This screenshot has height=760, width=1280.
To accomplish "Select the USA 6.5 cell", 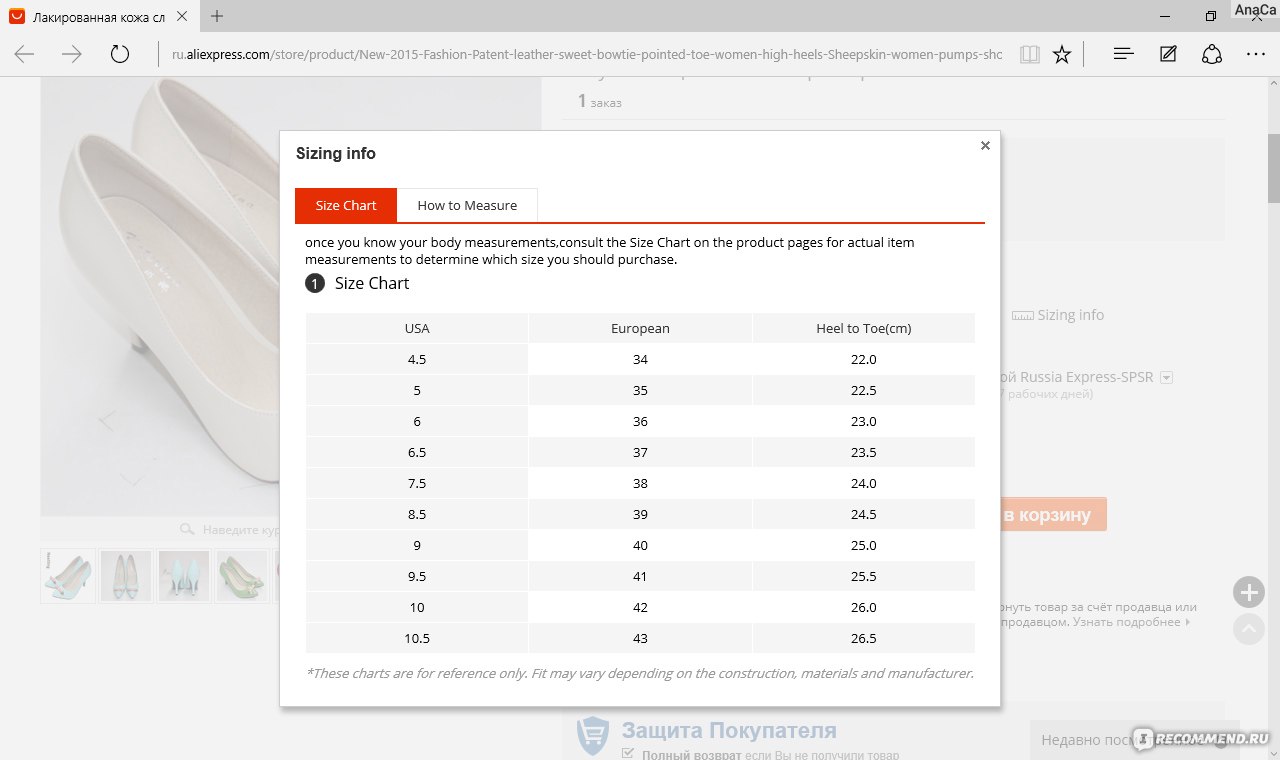I will (417, 452).
